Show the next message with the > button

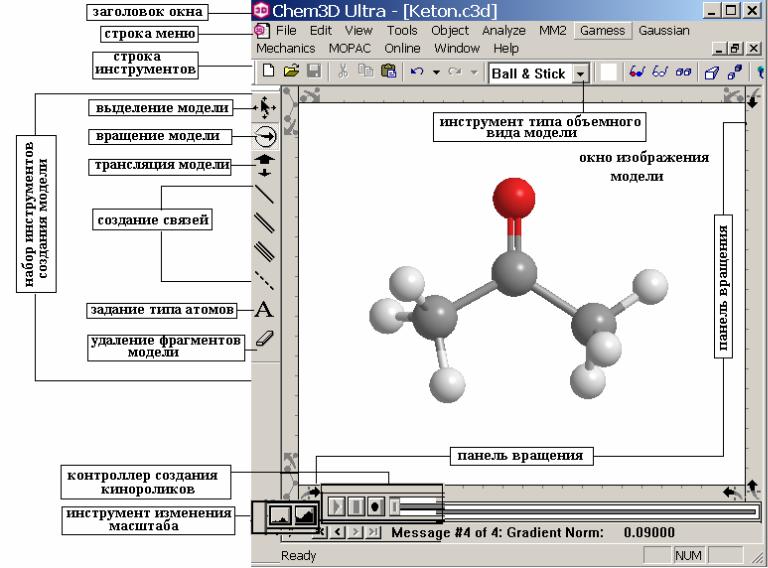point(356,532)
